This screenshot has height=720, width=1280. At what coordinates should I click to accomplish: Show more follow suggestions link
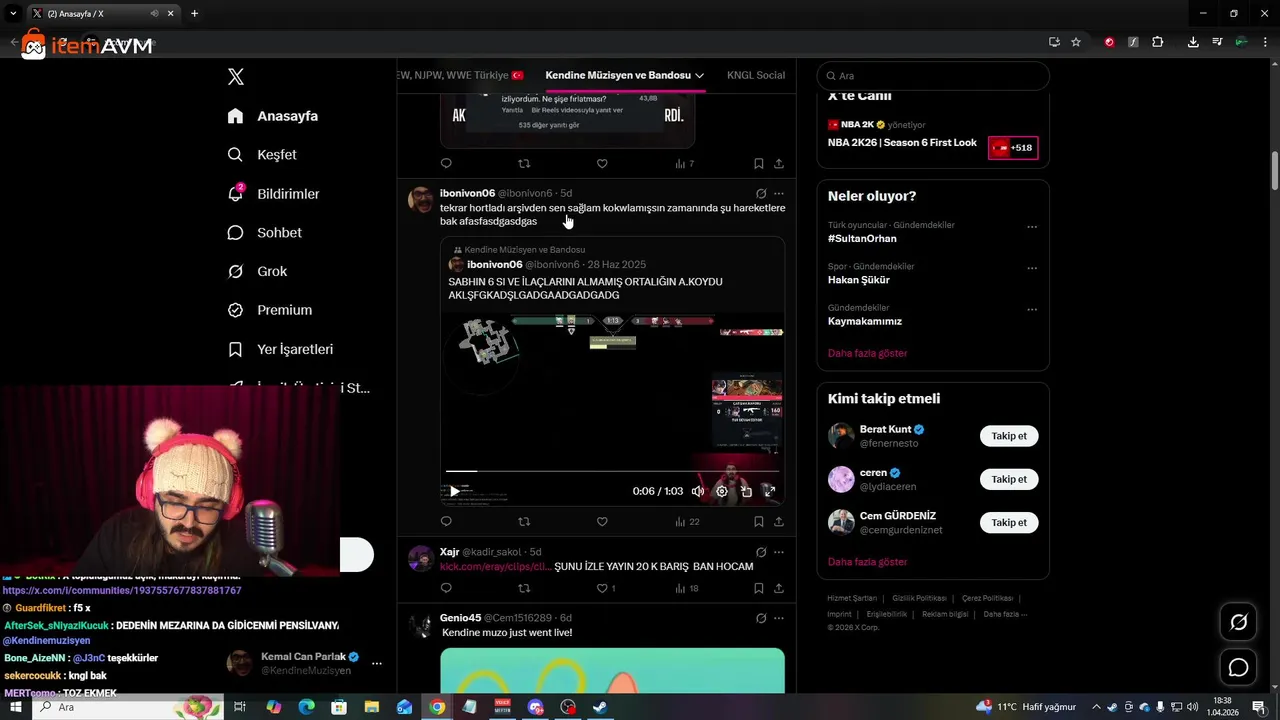[868, 562]
